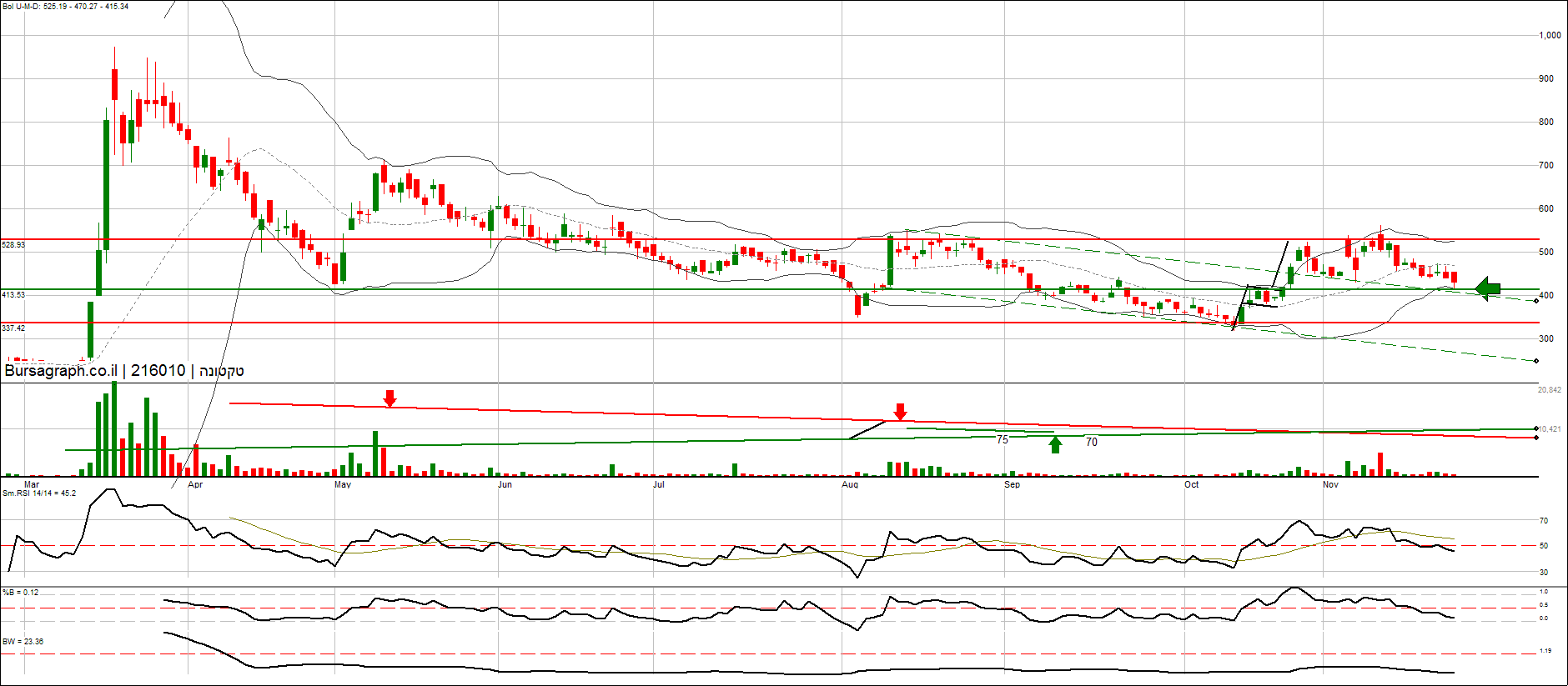Click the 1,000 price axis label
Image resolution: width=1568 pixels, height=686 pixels.
pos(1550,35)
